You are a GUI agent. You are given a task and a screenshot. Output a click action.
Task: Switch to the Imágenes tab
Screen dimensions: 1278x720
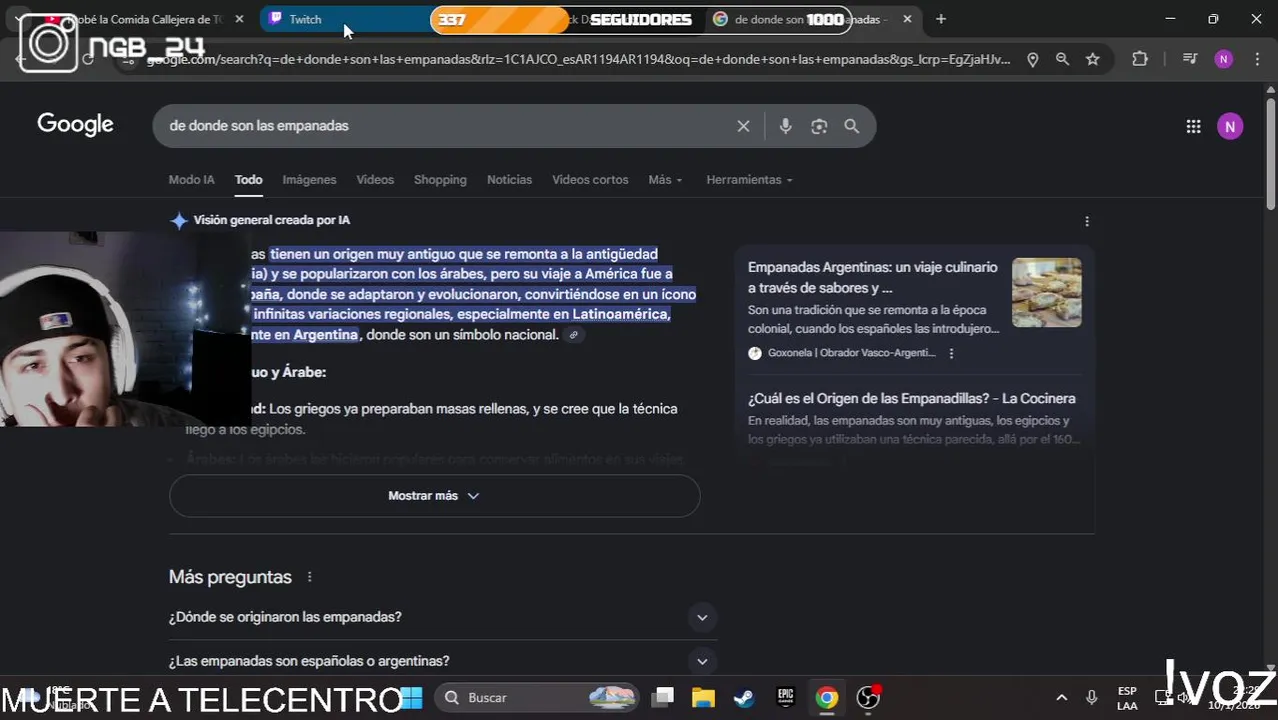point(309,180)
